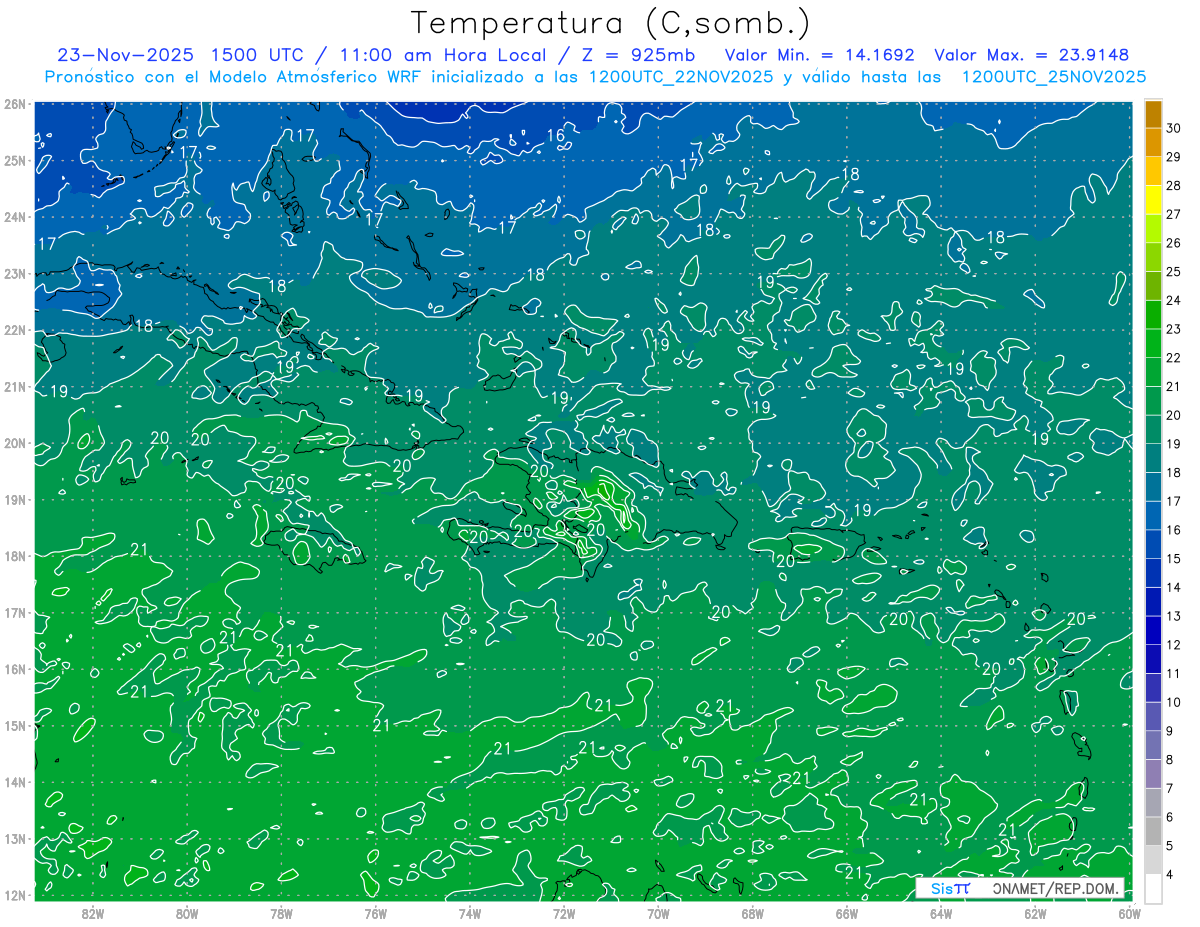Click the "22N" latitude axis label
The width and height of the screenshot is (1200, 927).
[x=14, y=330]
